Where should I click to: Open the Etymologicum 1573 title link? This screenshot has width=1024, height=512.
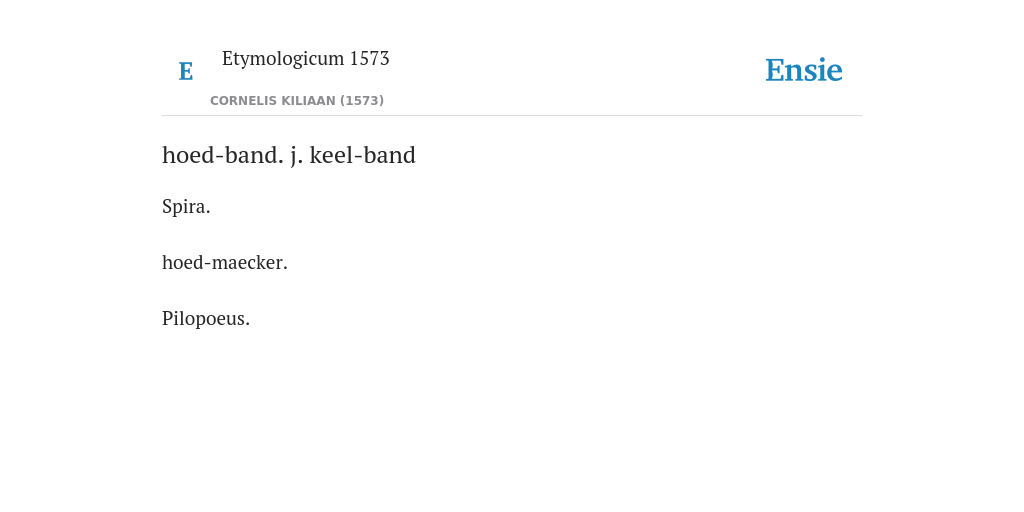pos(306,58)
